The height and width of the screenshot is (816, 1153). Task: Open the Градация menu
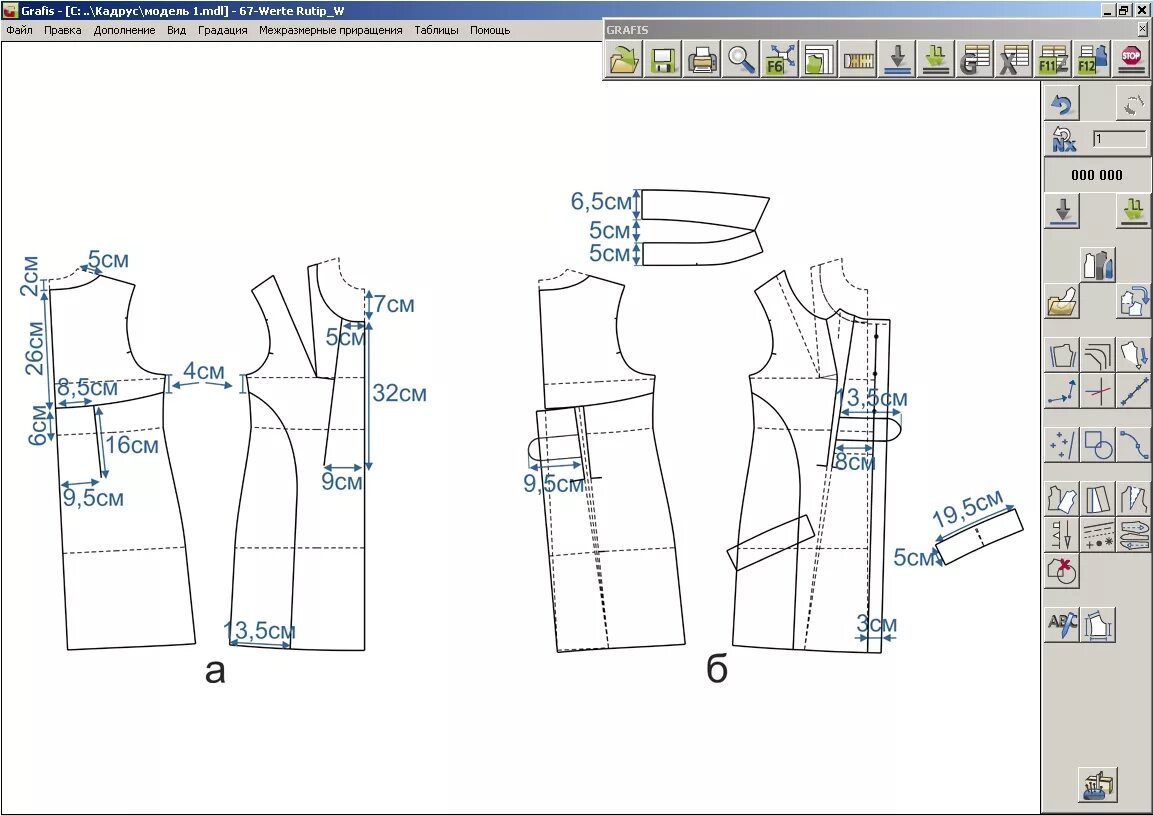pyautogui.click(x=223, y=30)
